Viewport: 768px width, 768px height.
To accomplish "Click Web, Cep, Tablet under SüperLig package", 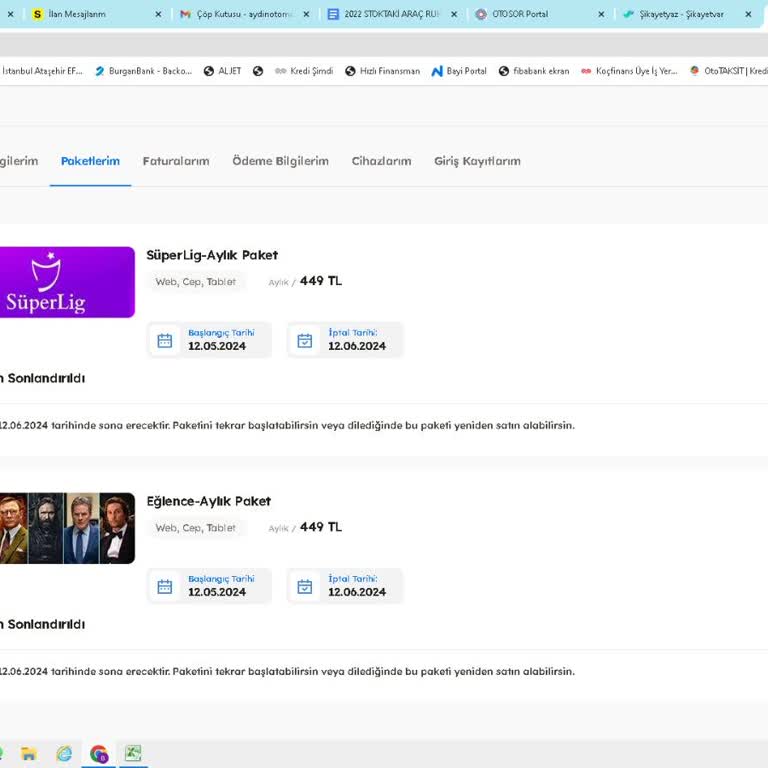I will point(195,282).
